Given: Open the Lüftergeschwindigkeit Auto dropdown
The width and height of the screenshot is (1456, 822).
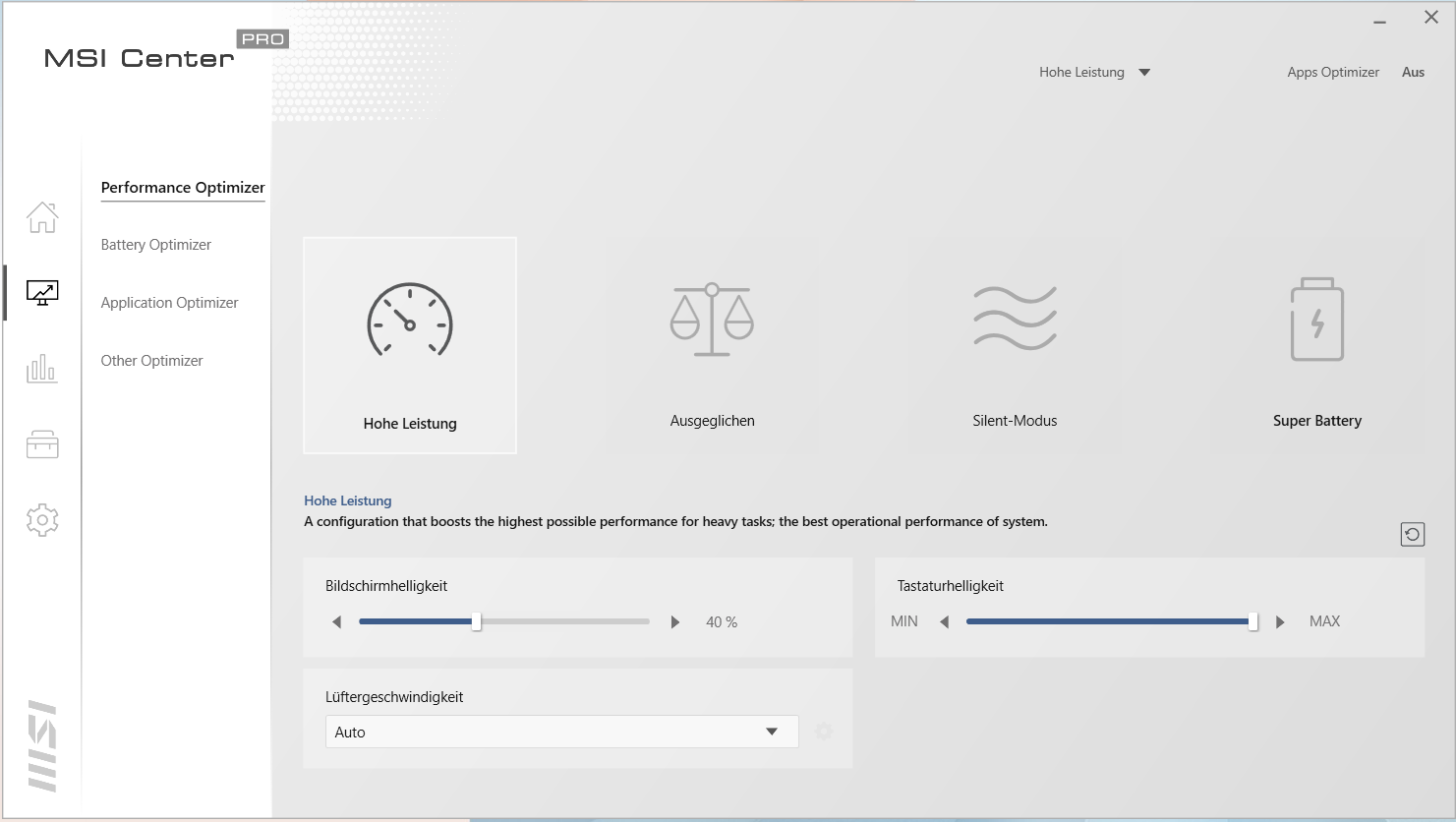Looking at the screenshot, I should (561, 732).
